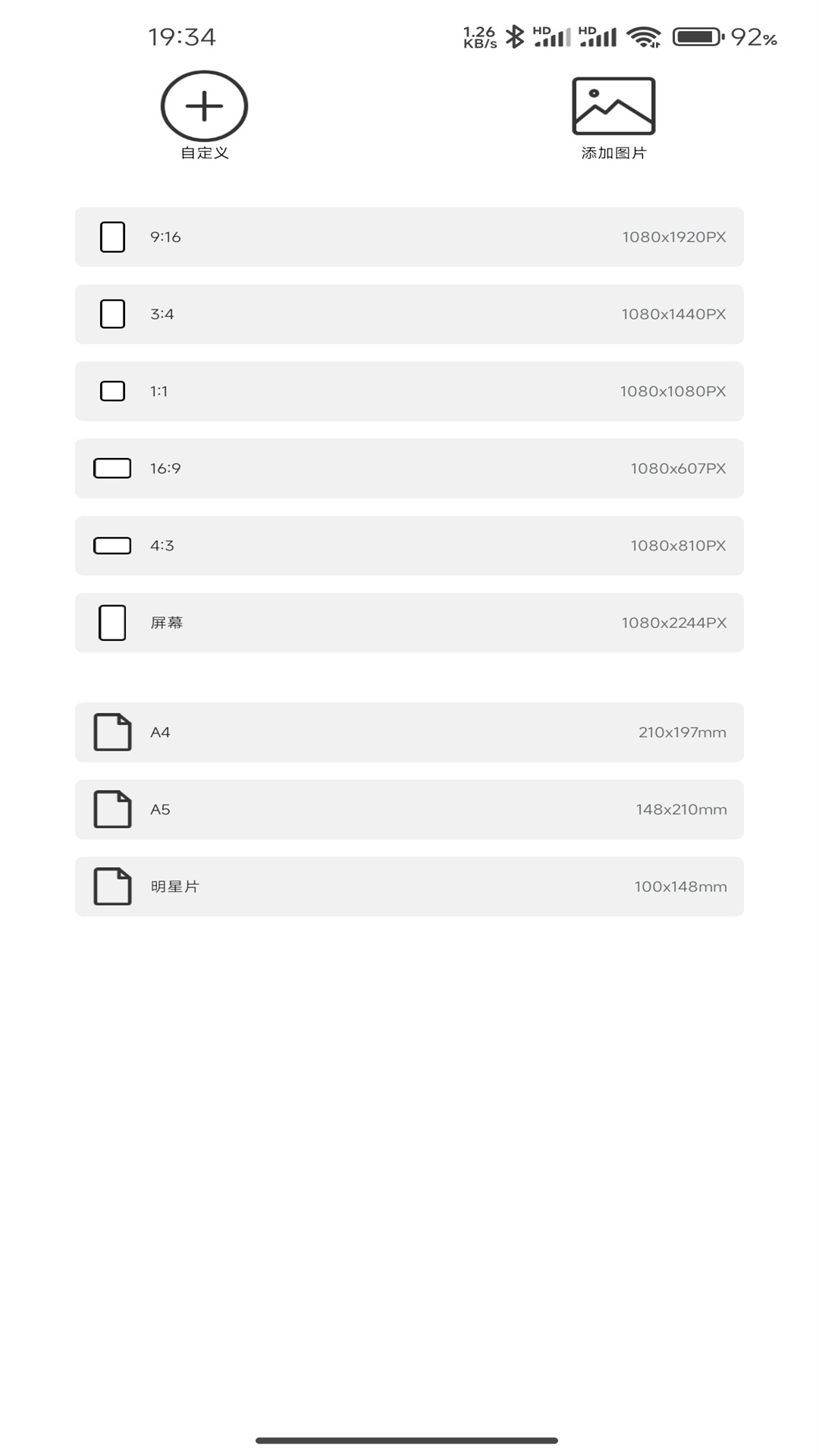Open the add picture image icon
819x1456 pixels.
click(x=613, y=106)
